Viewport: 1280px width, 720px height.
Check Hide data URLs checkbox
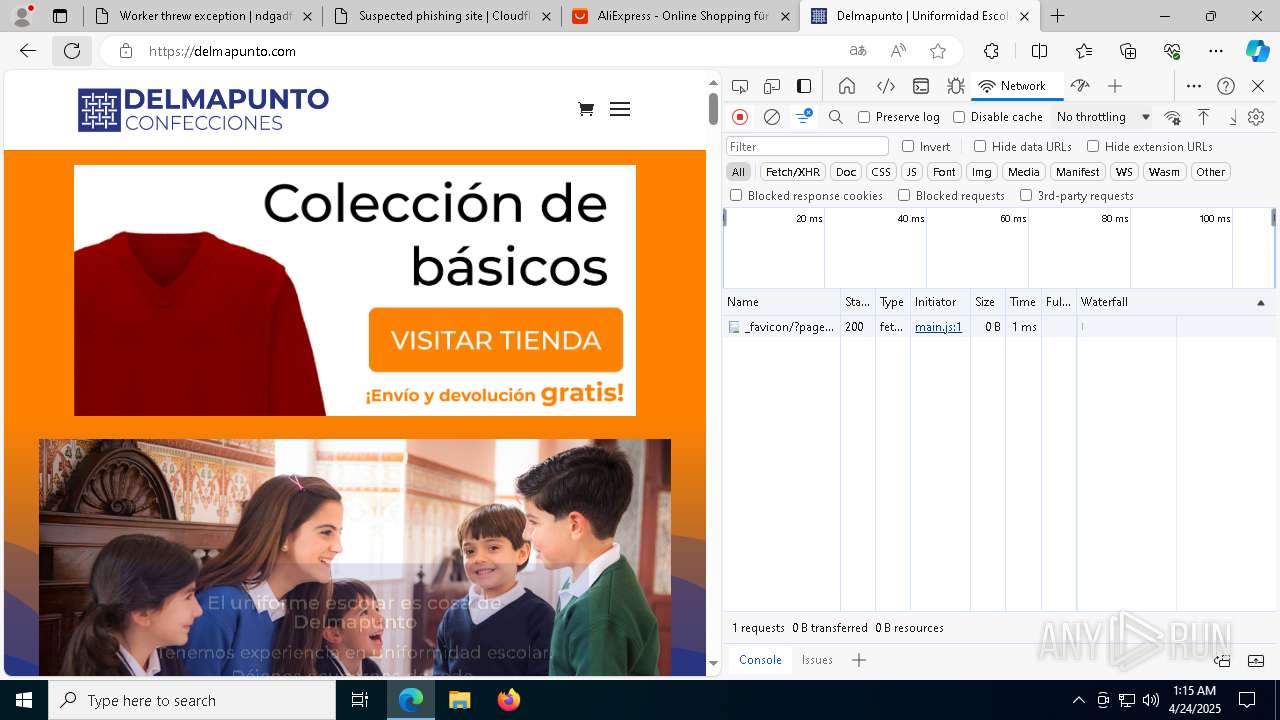(x=980, y=146)
